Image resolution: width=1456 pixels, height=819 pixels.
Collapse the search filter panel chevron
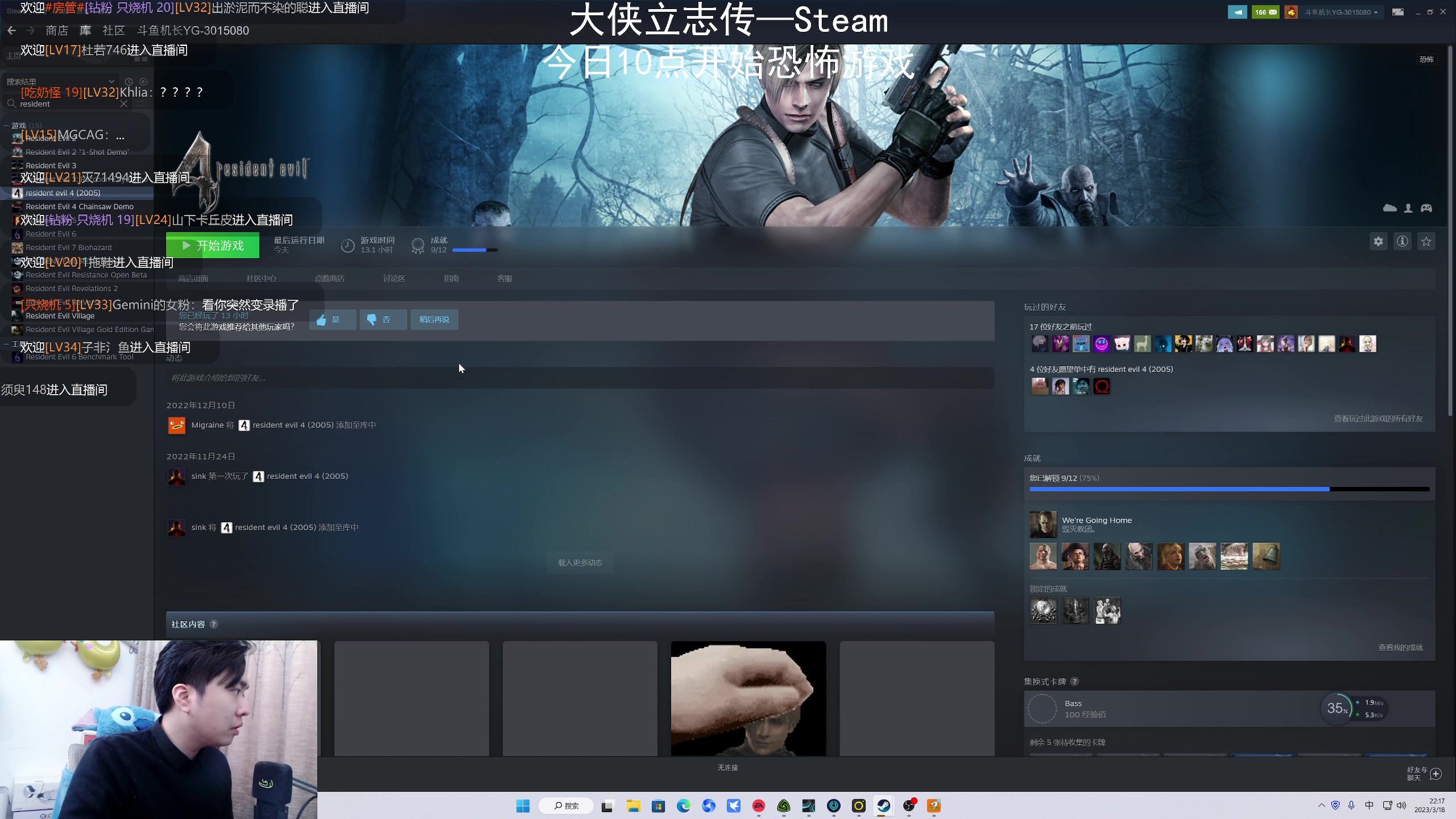coord(111,81)
